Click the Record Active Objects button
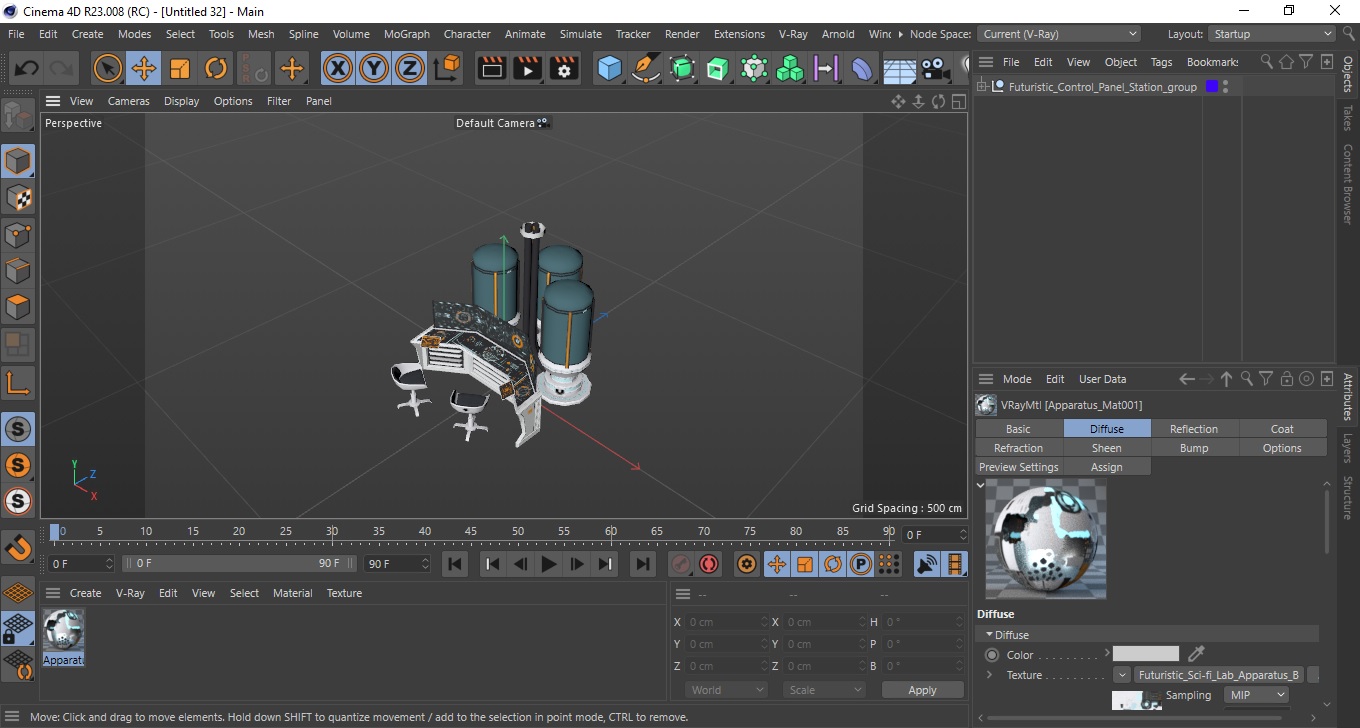Viewport: 1360px width, 728px height. coord(681,564)
